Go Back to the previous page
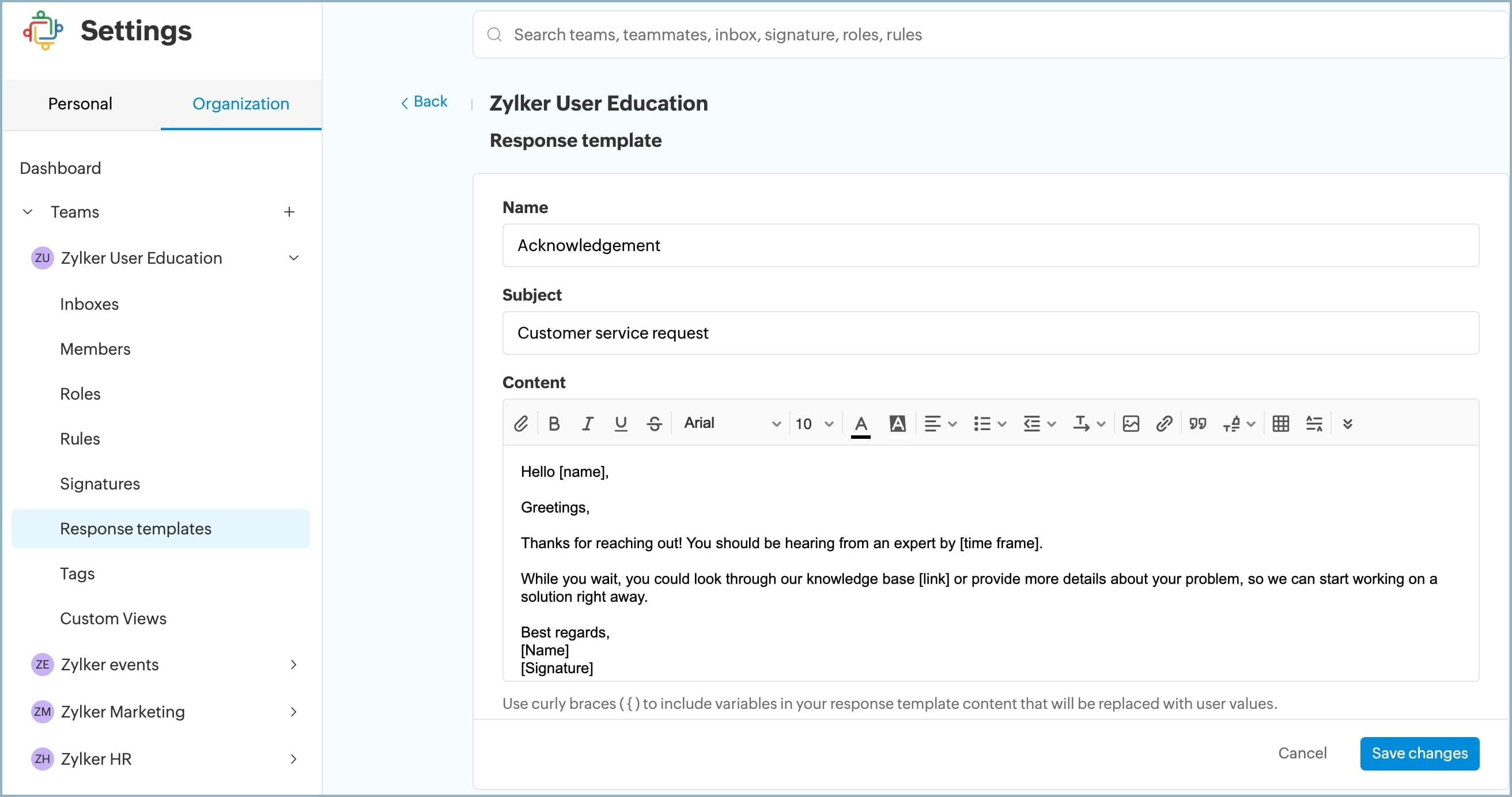 click(x=424, y=102)
